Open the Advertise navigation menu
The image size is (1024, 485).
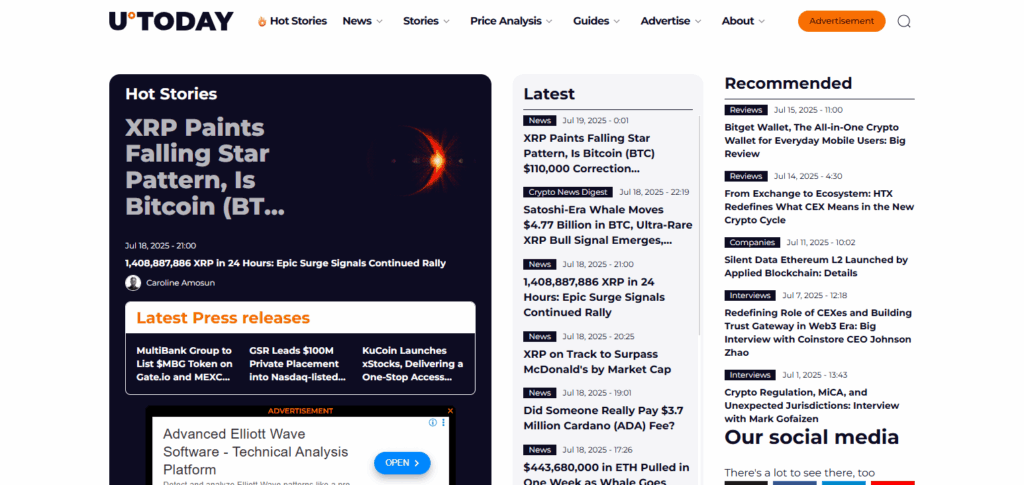point(665,21)
